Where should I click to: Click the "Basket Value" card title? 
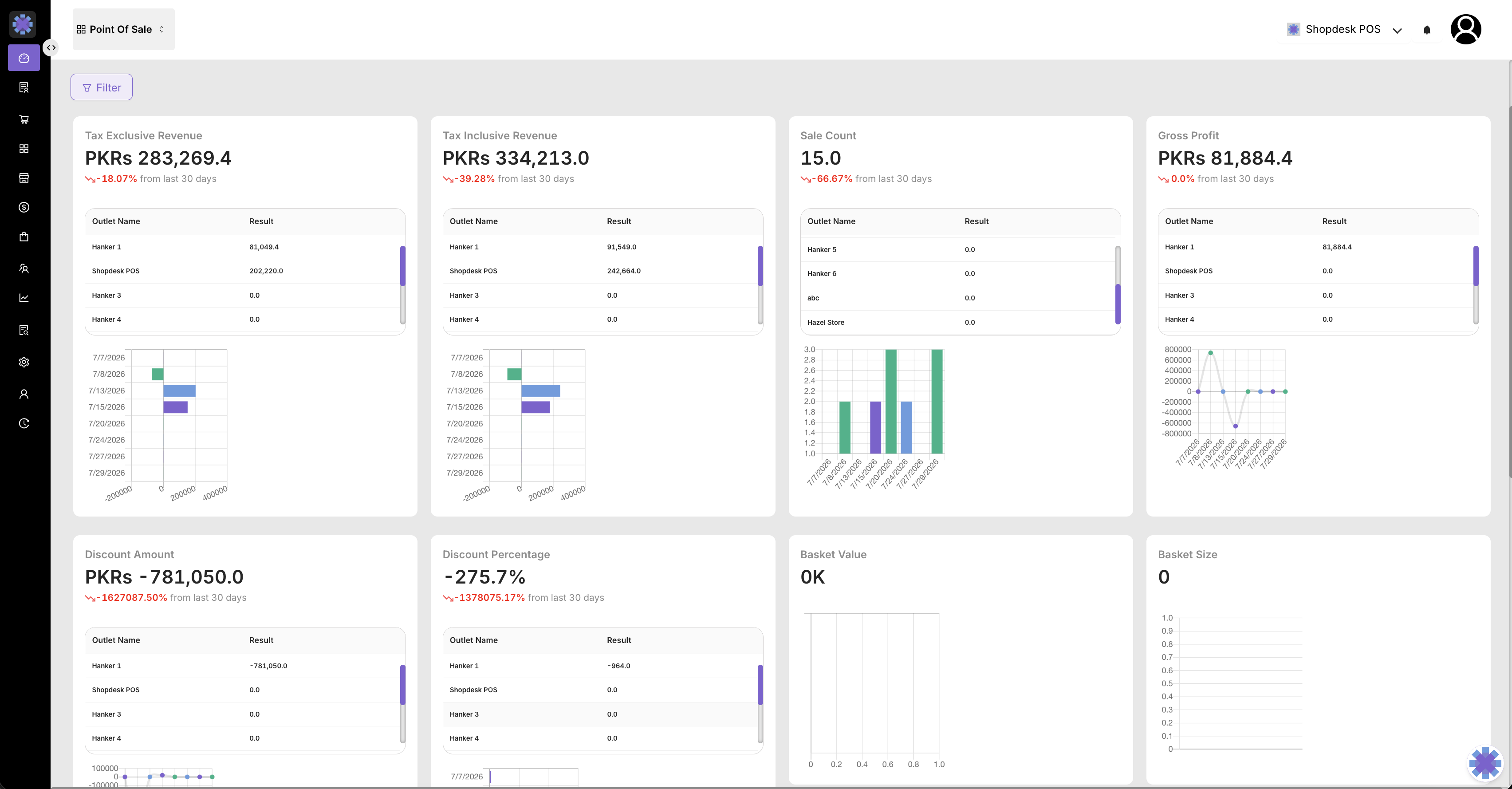pos(833,555)
